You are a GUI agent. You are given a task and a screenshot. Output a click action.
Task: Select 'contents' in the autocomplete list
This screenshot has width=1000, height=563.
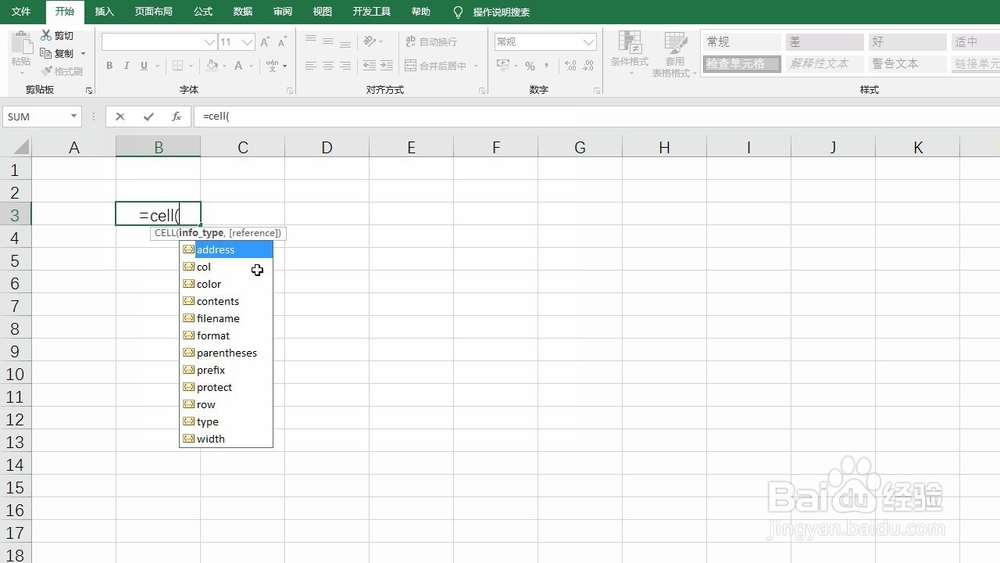(x=226, y=301)
